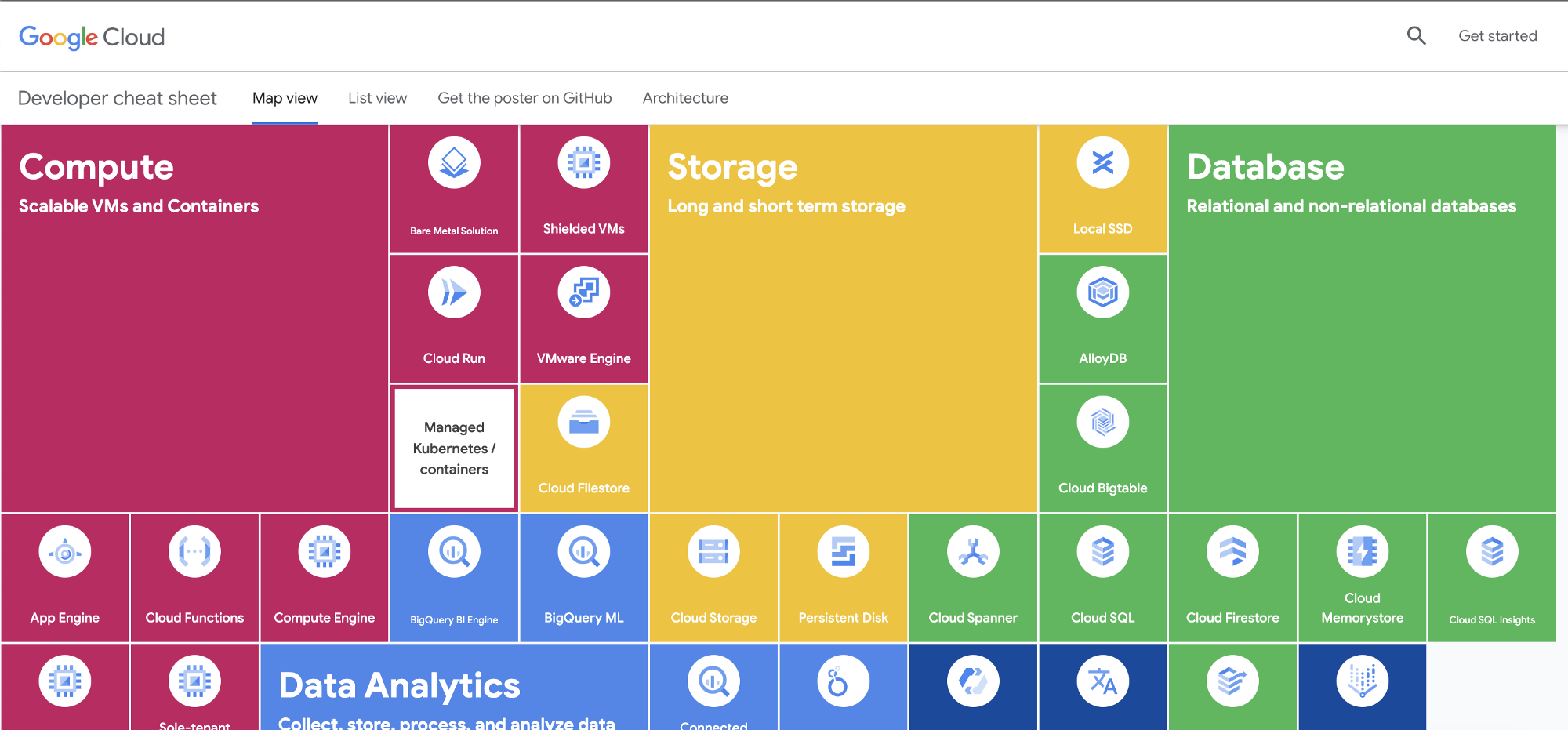
Task: Click the Cloud Filestore label text
Action: point(584,488)
